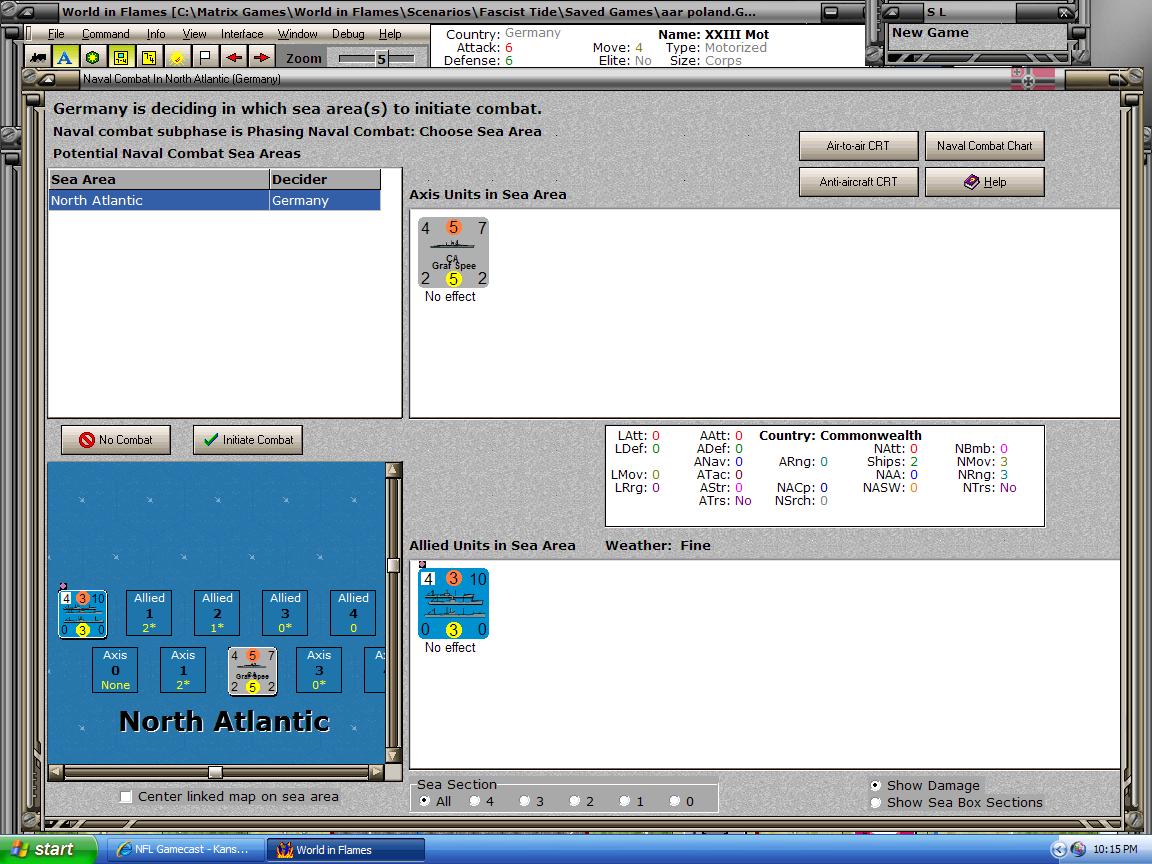Viewport: 1152px width, 864px height.
Task: Click the Axis 0 None sea box
Action: click(x=115, y=670)
